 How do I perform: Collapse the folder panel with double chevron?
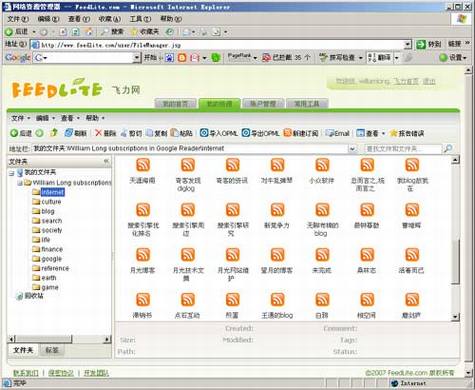click(106, 161)
